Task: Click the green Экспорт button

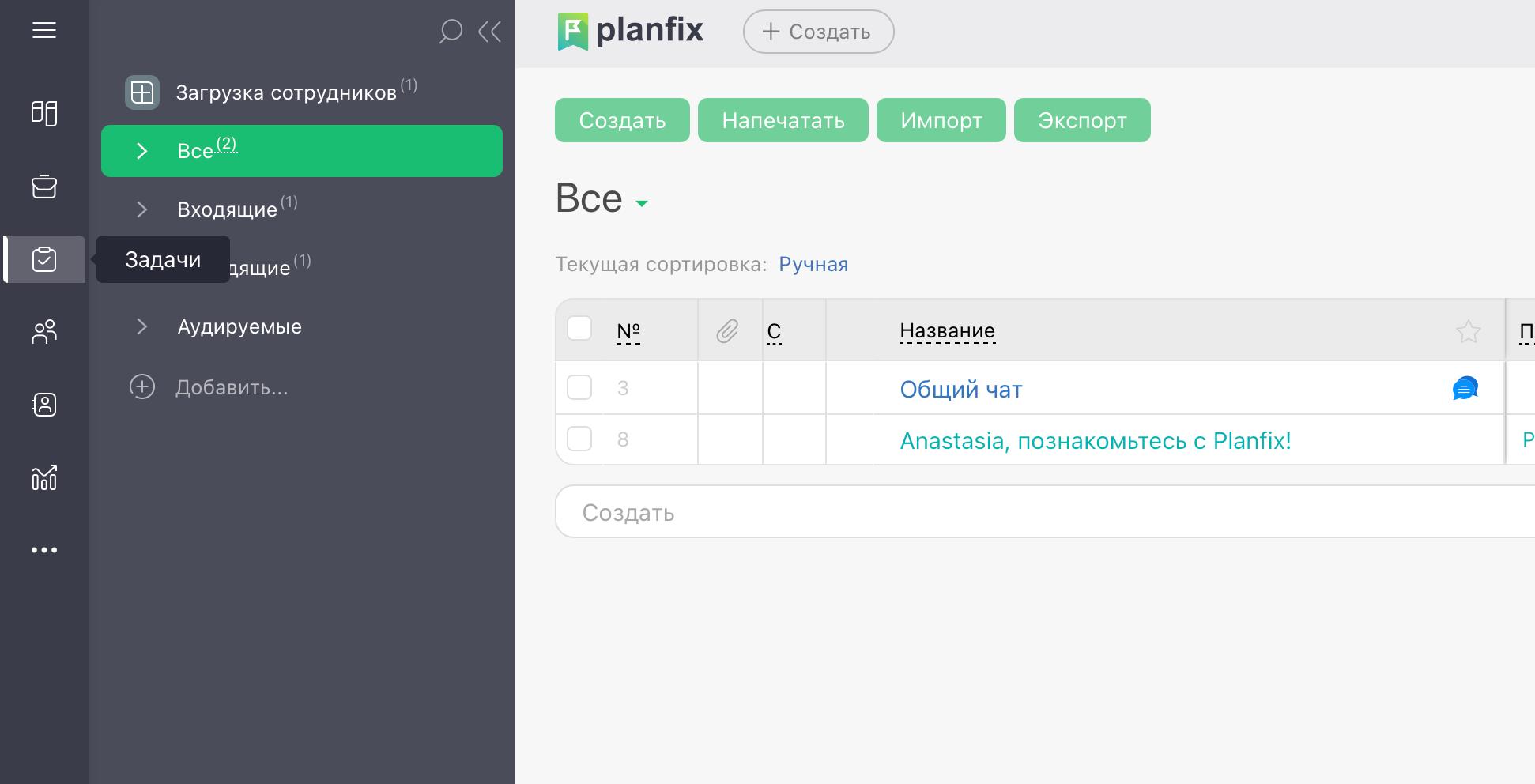Action: [x=1081, y=120]
